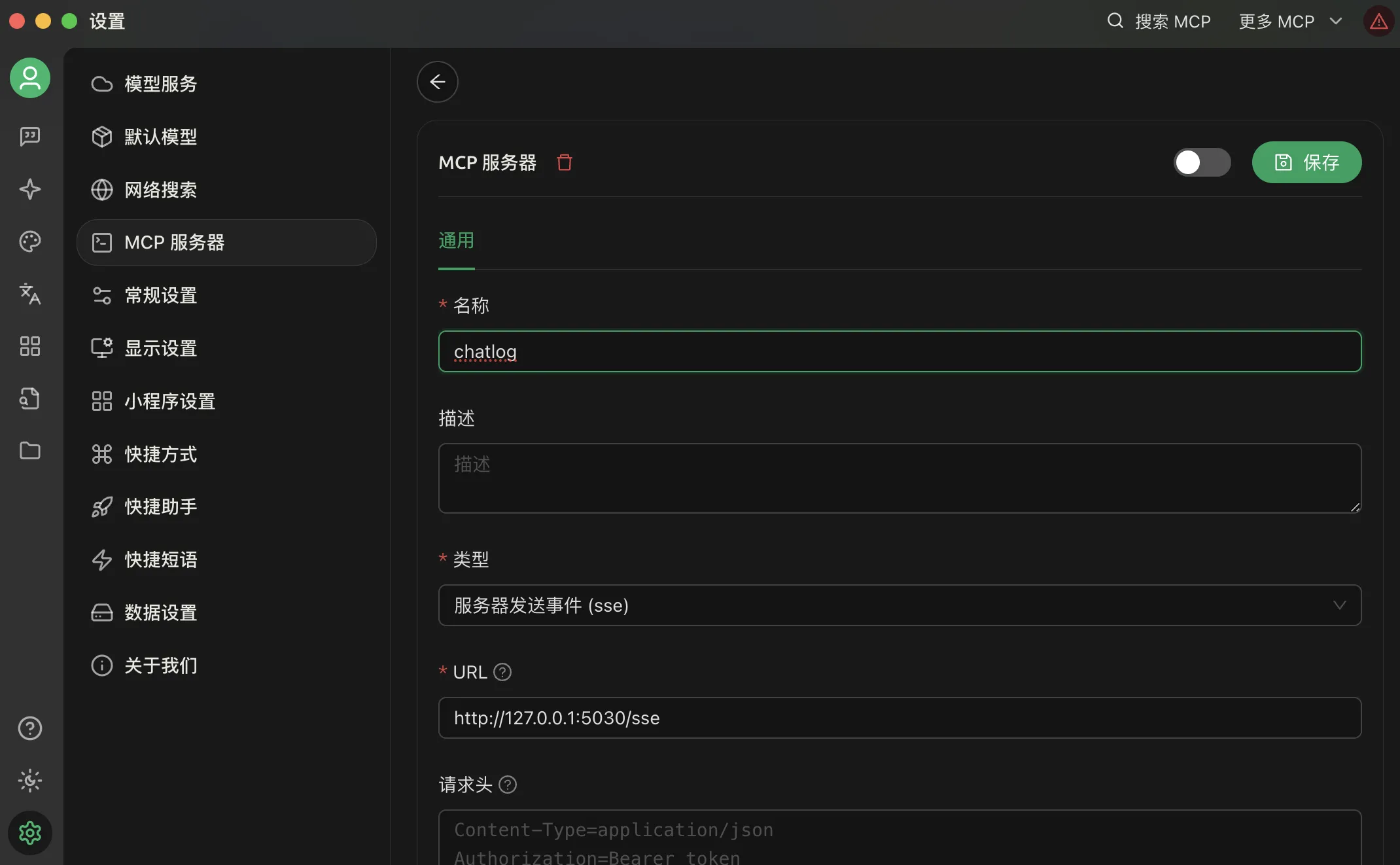Open the paintings palette icon

point(29,241)
